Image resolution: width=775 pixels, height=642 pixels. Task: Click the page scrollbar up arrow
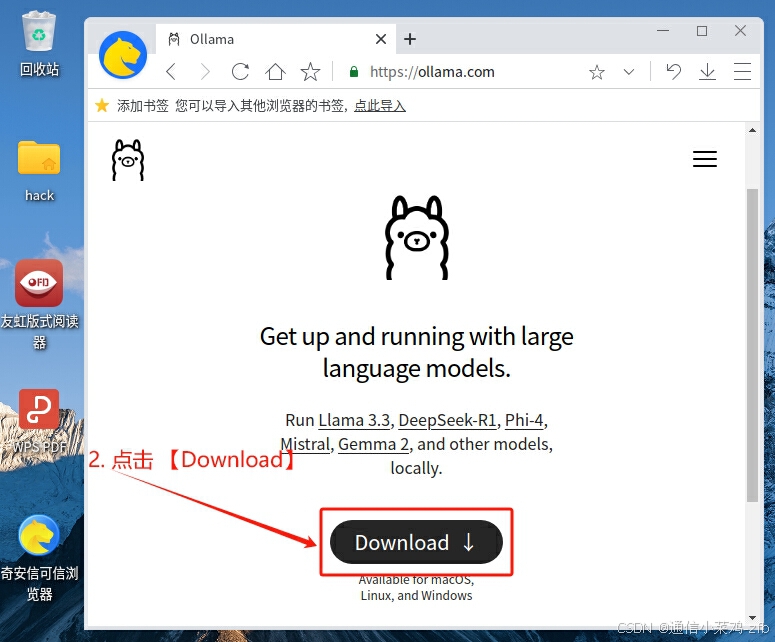tap(752, 130)
